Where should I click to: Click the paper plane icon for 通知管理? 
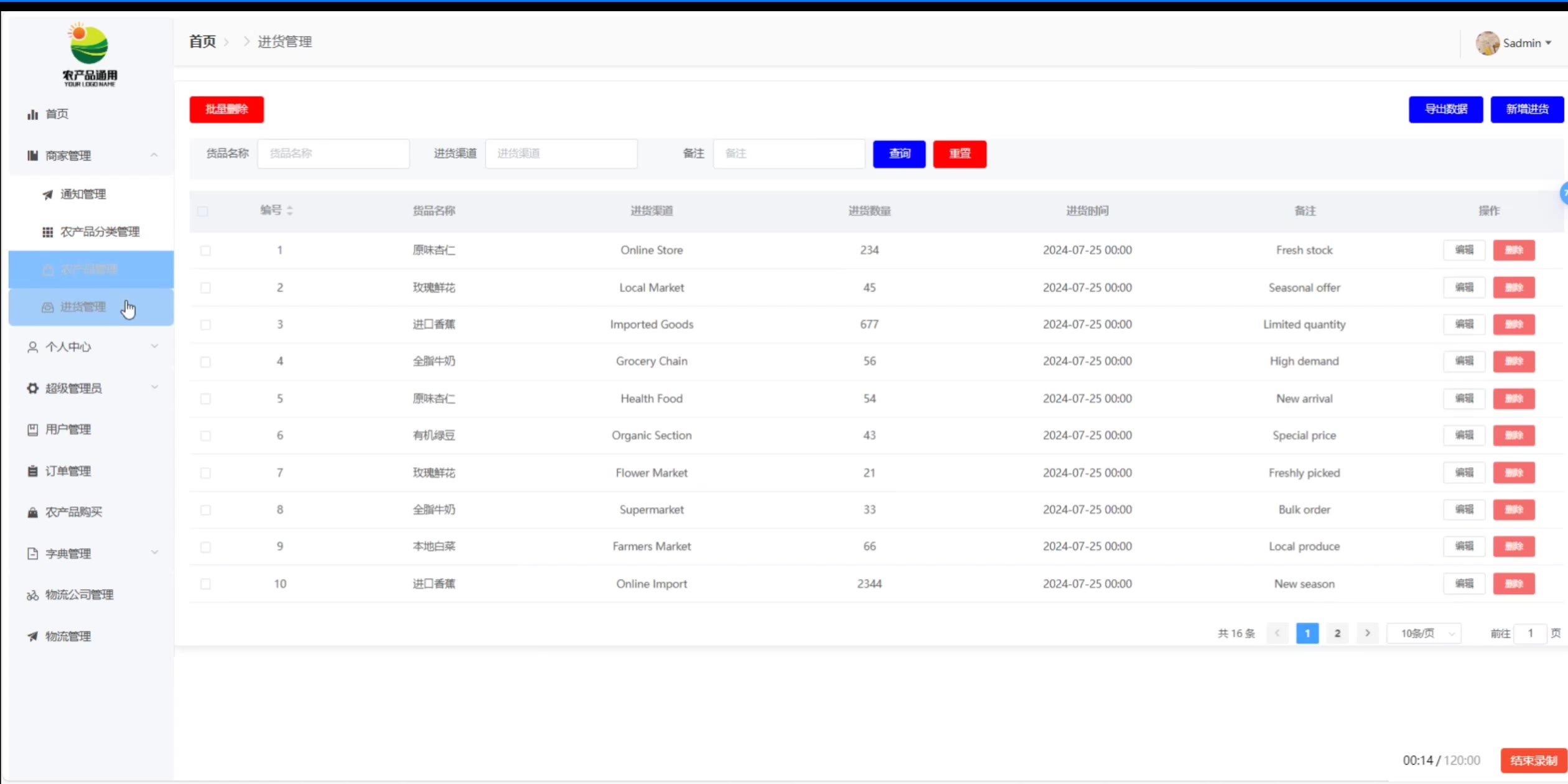[47, 195]
